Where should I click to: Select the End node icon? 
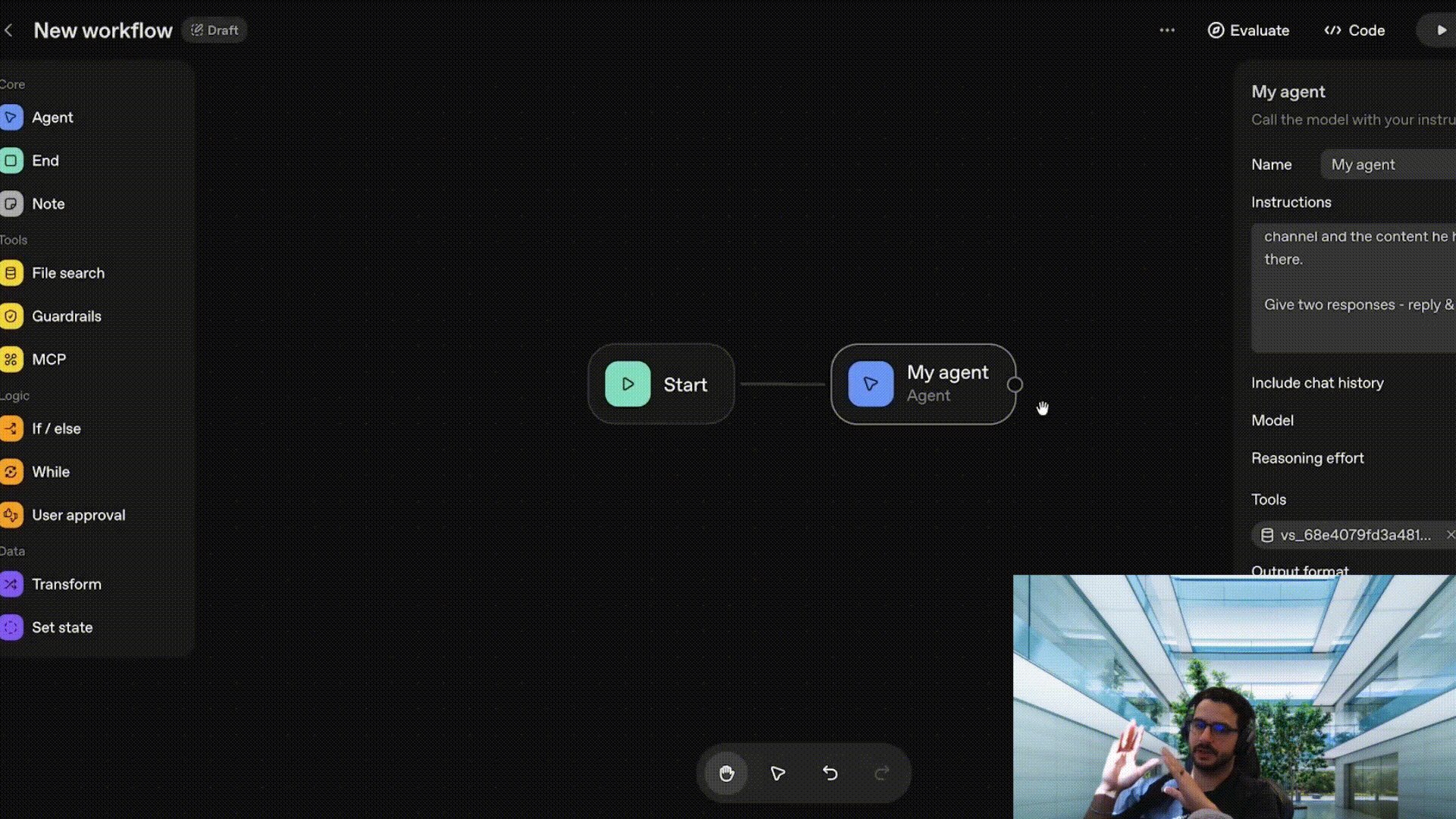pyautogui.click(x=11, y=161)
